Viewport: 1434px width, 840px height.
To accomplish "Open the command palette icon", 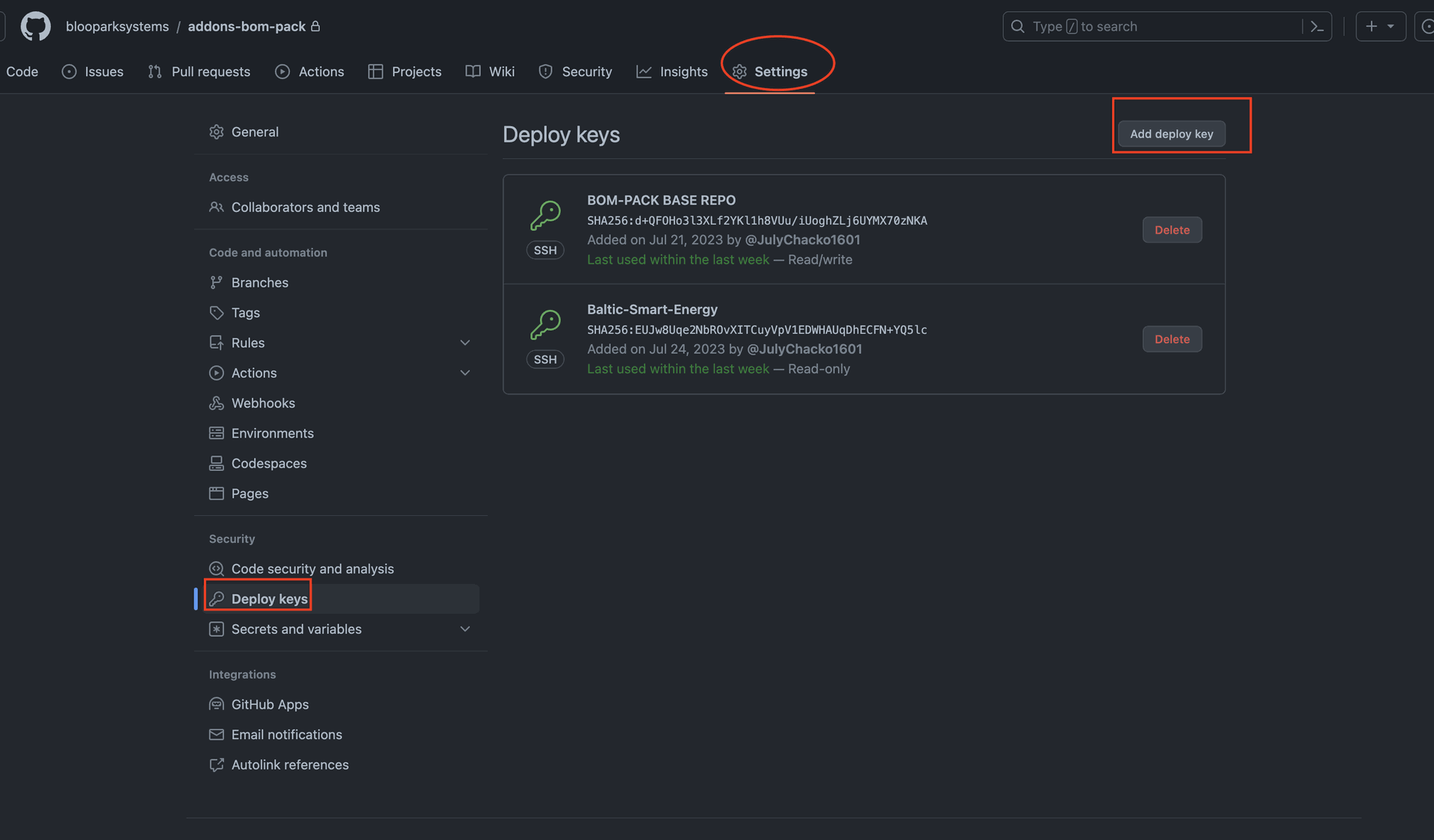I will click(1317, 27).
